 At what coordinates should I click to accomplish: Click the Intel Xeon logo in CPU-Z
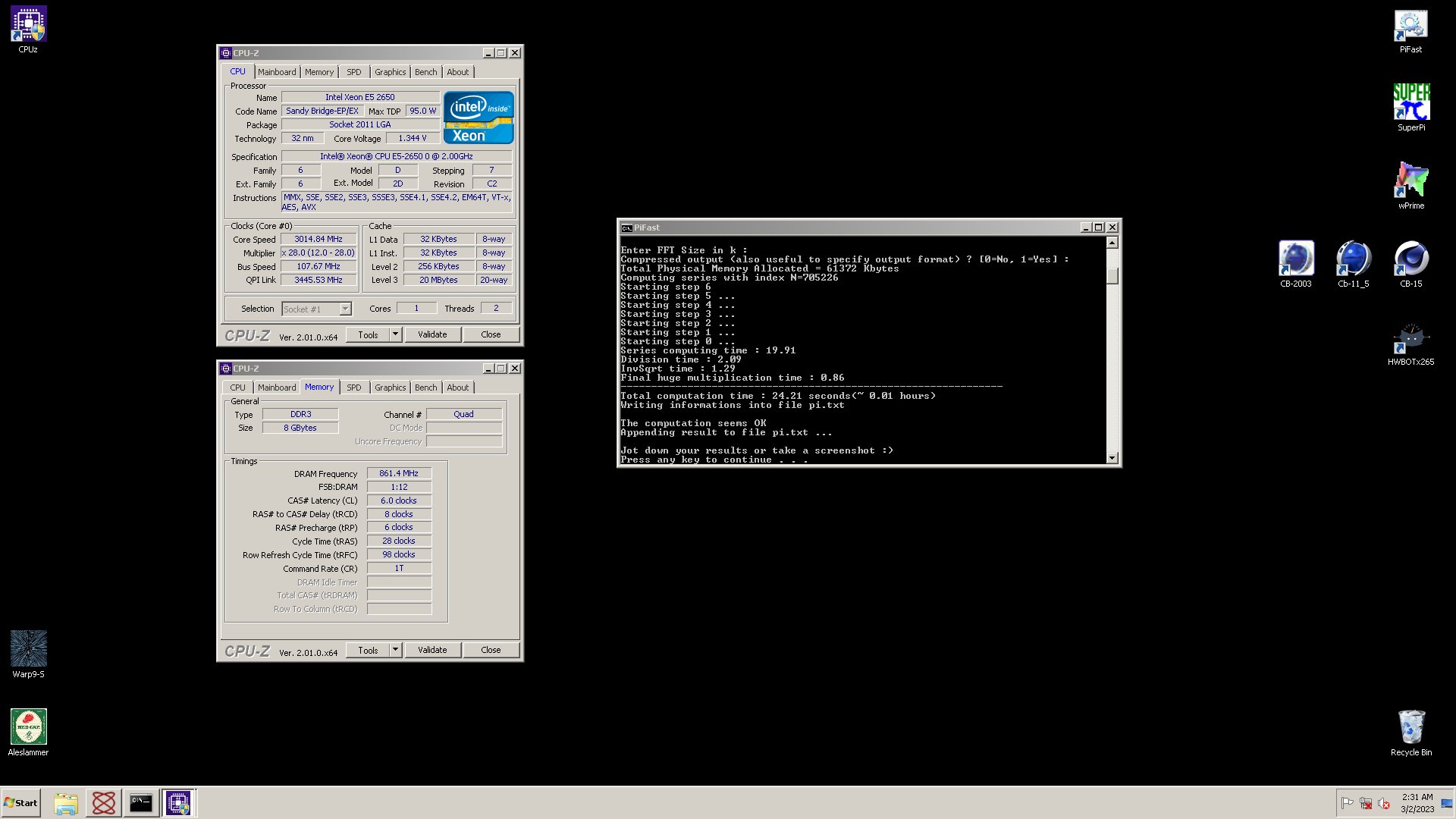click(479, 118)
